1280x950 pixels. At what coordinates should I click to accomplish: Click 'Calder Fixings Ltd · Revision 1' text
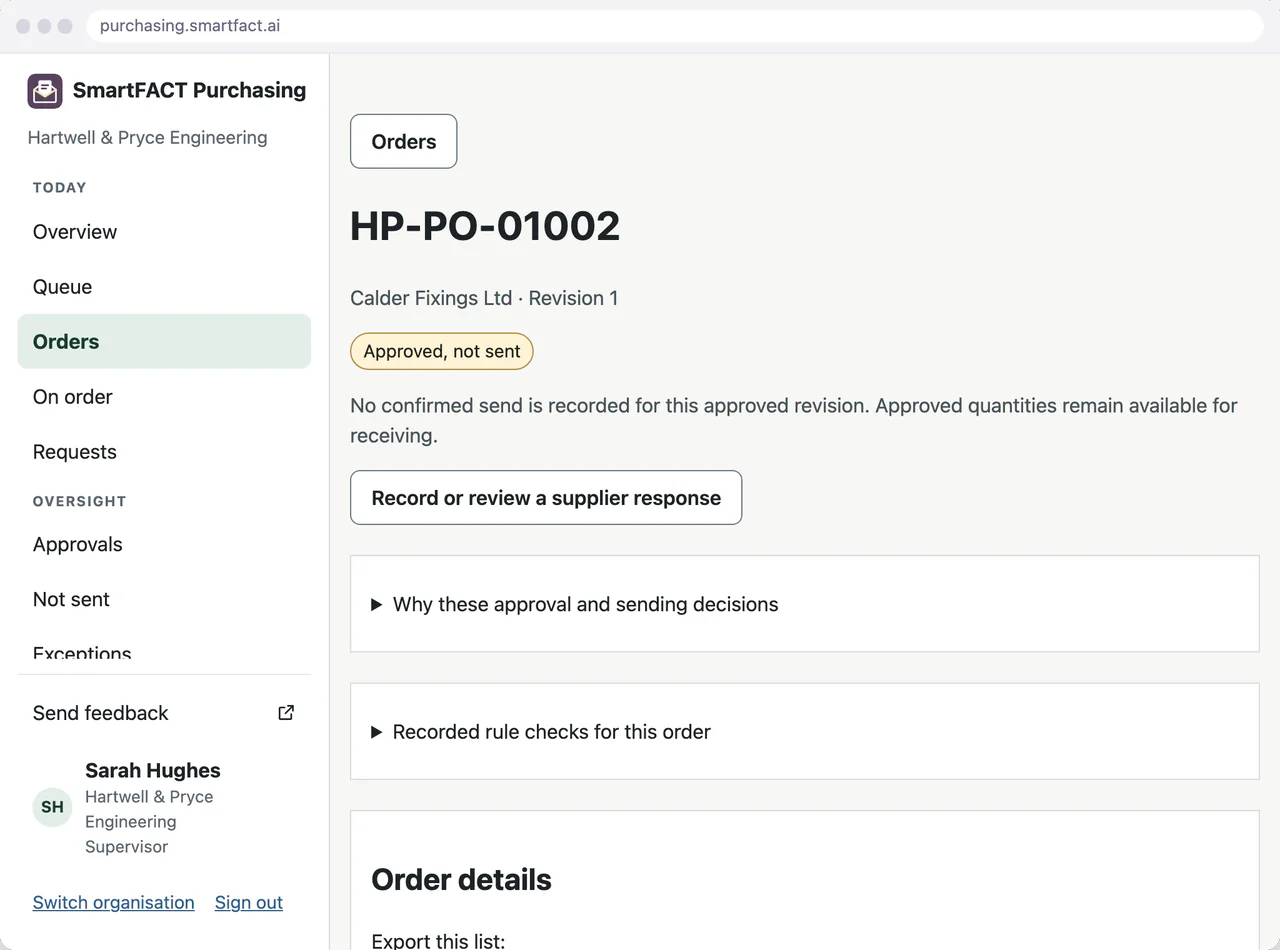coord(484,298)
